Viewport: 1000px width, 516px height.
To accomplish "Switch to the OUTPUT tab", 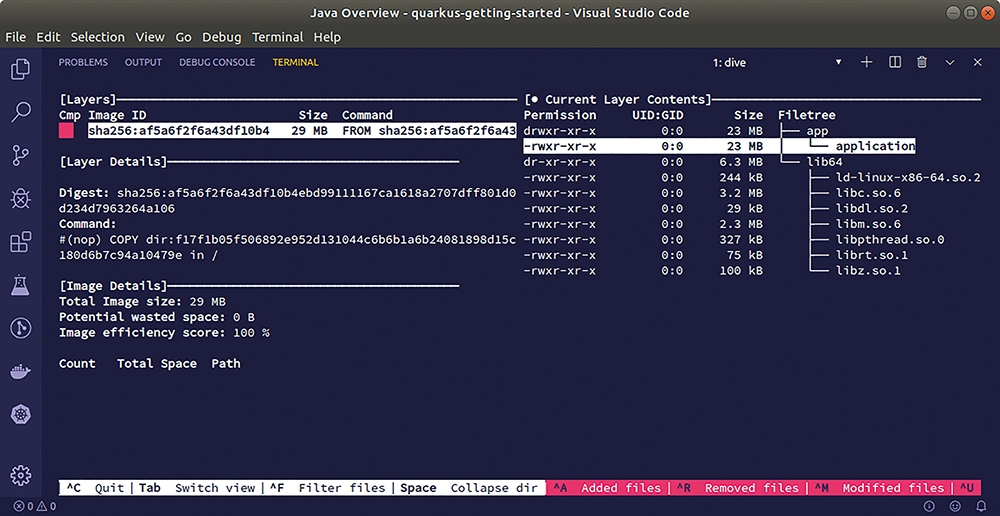I will [x=143, y=63].
